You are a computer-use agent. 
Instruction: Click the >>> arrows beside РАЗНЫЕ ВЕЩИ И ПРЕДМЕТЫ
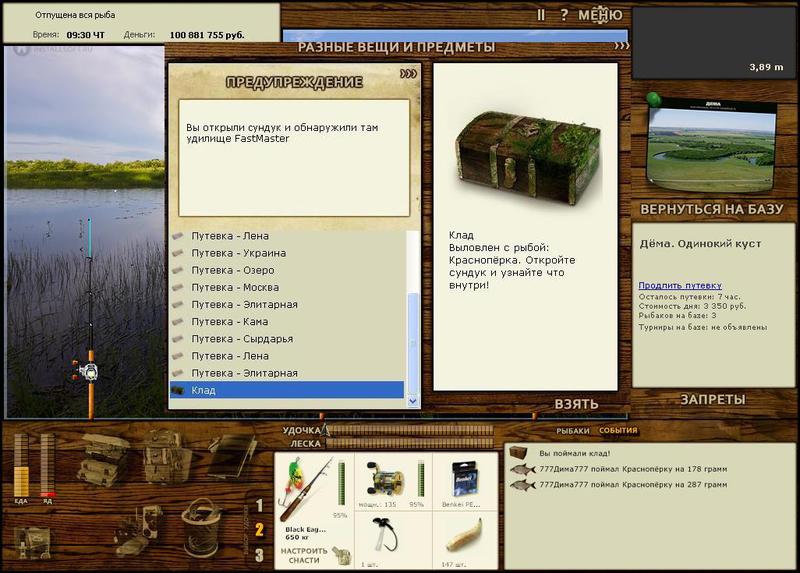[x=621, y=46]
